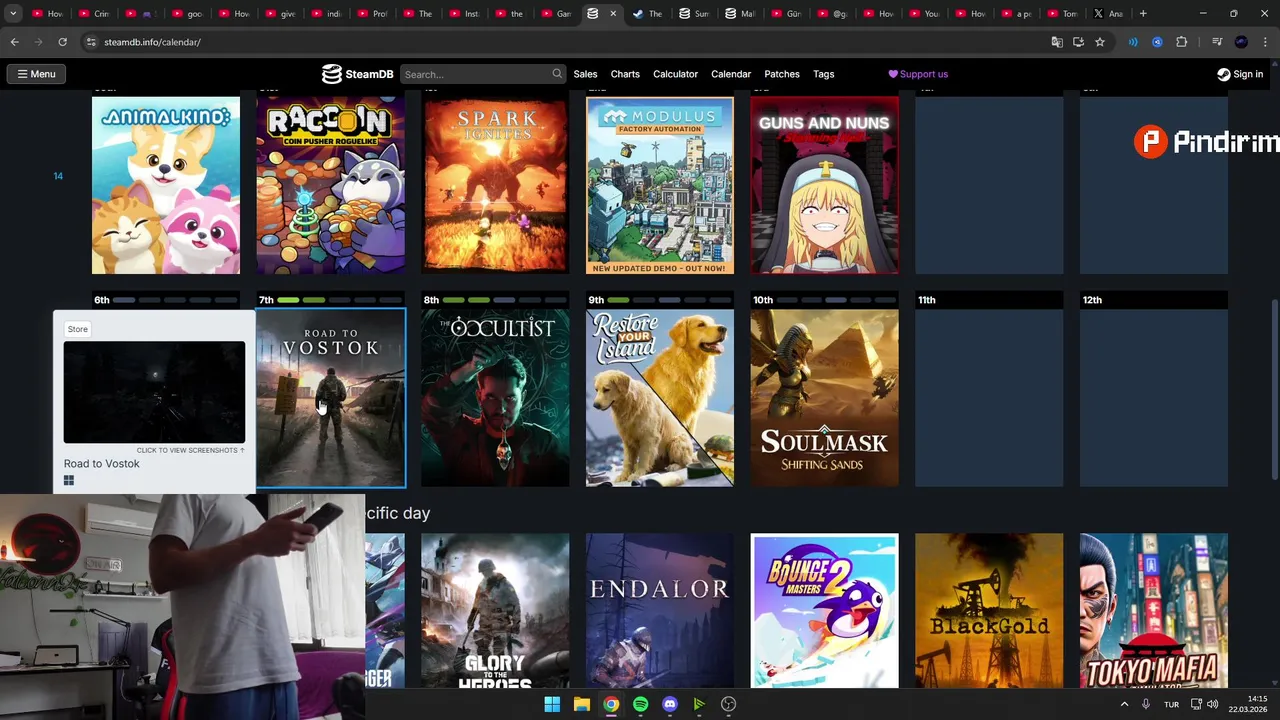This screenshot has width=1280, height=720.
Task: Click the install app icon
Action: 1078,42
